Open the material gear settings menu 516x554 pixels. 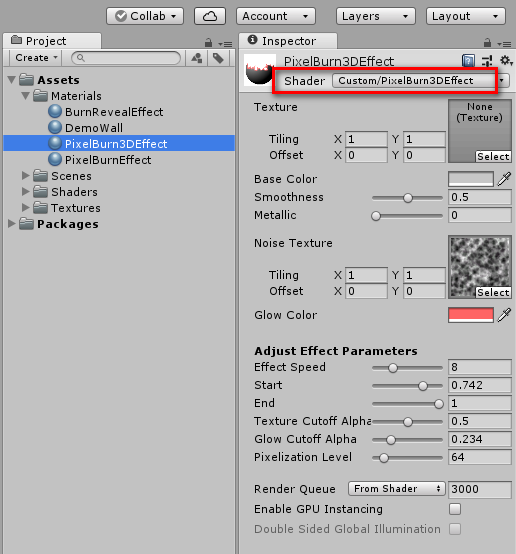pyautogui.click(x=506, y=61)
